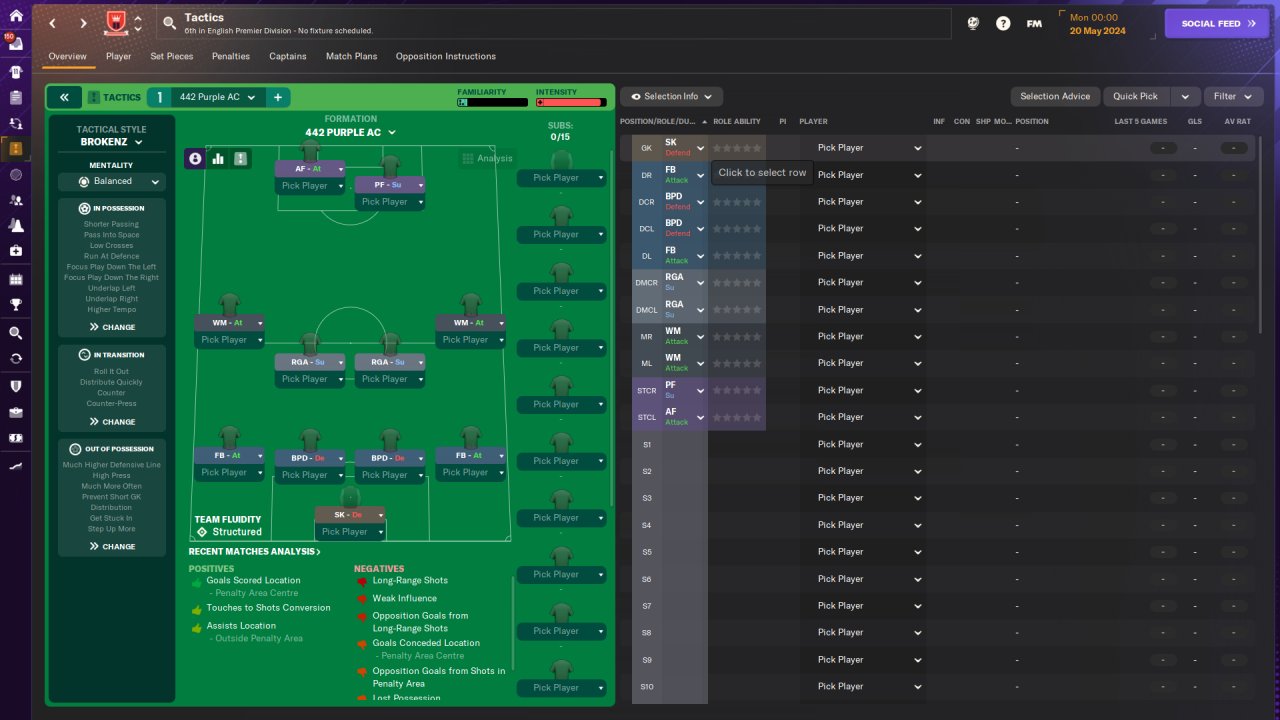
Task: Collapse tactics panel with double arrow
Action: 64,97
